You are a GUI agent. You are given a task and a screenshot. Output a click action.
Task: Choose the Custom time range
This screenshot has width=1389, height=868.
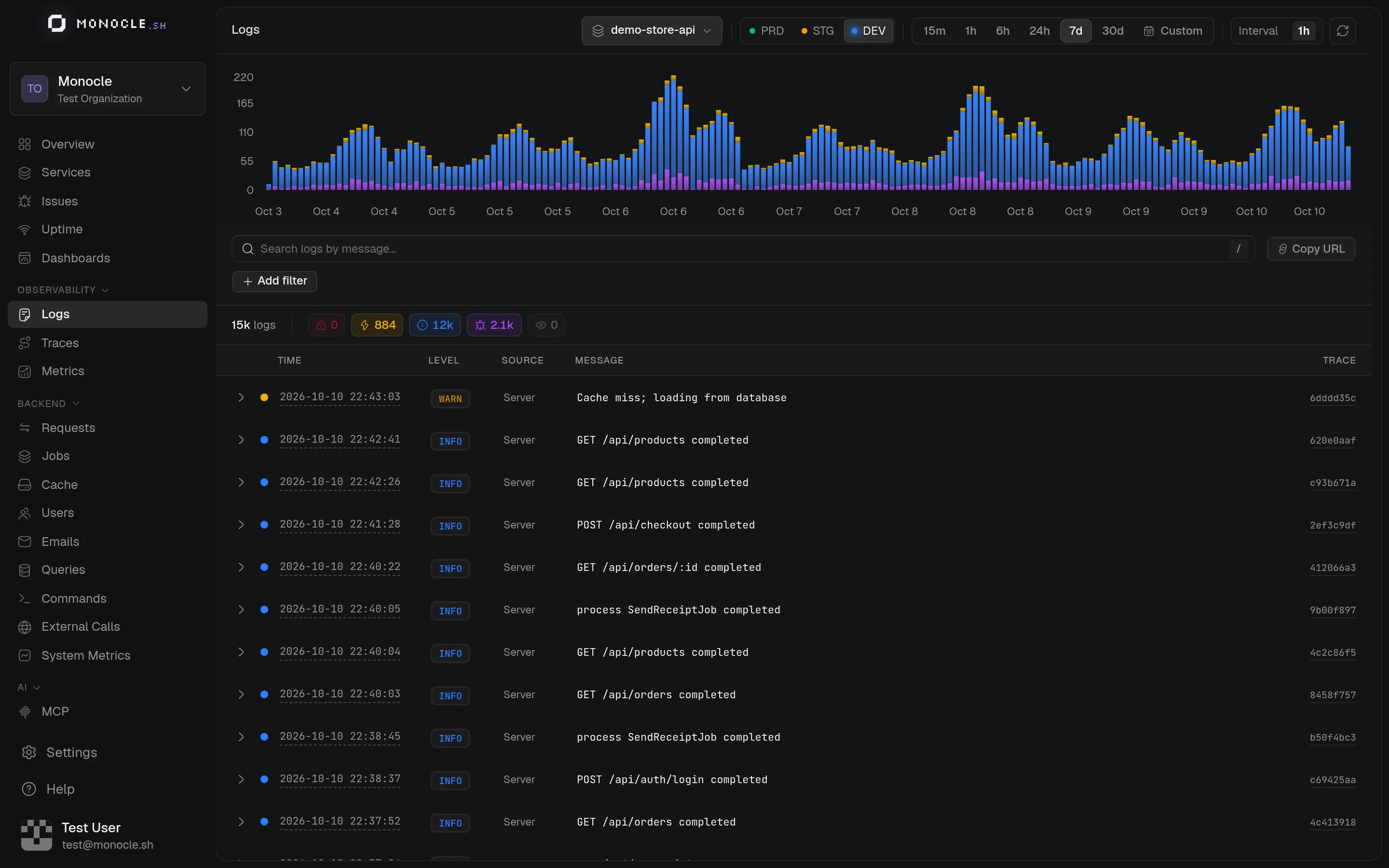click(1172, 31)
